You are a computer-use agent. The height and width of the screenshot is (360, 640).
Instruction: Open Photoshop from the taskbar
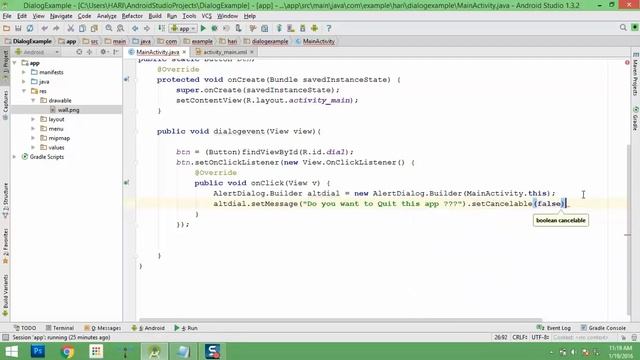38,351
